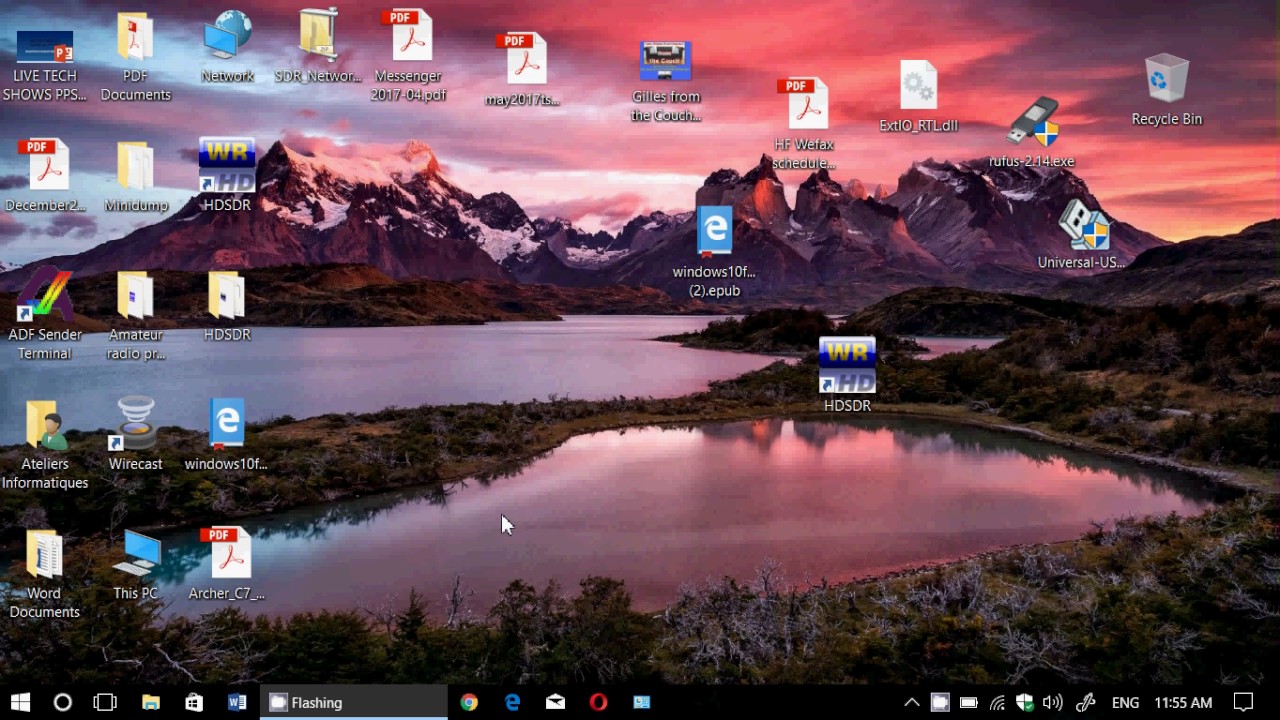Image resolution: width=1280 pixels, height=720 pixels.
Task: Open Cortana search circle
Action: pyautogui.click(x=62, y=702)
